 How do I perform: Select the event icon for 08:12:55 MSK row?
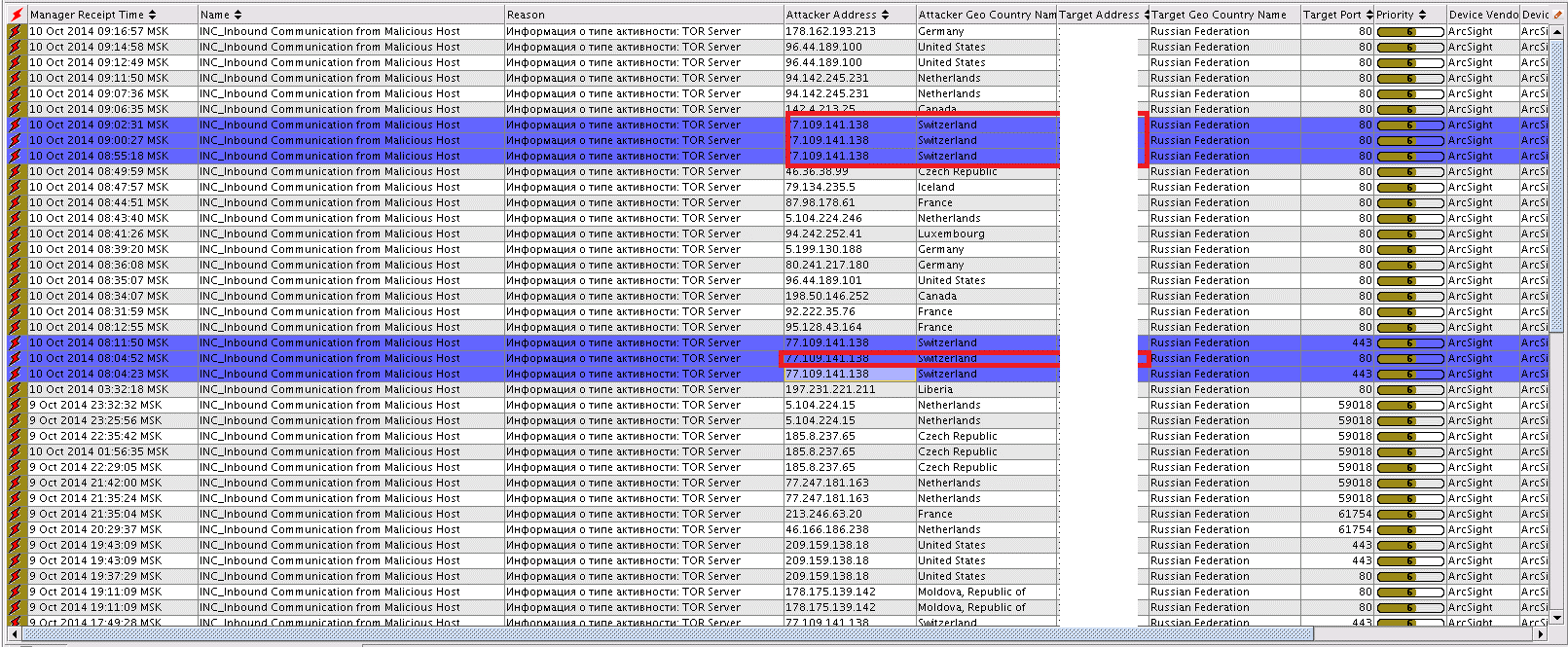click(x=15, y=327)
